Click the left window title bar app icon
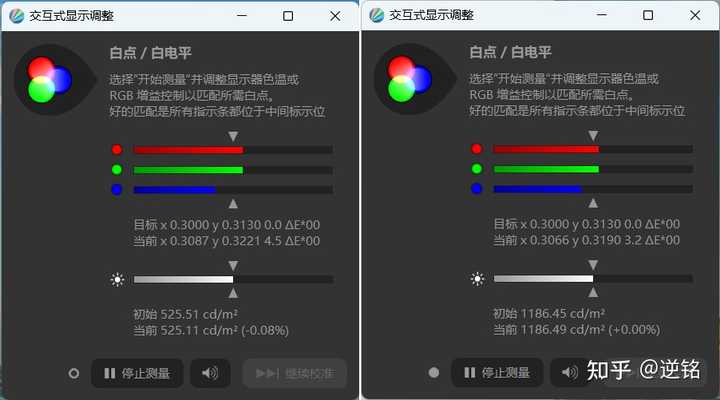 (17, 16)
